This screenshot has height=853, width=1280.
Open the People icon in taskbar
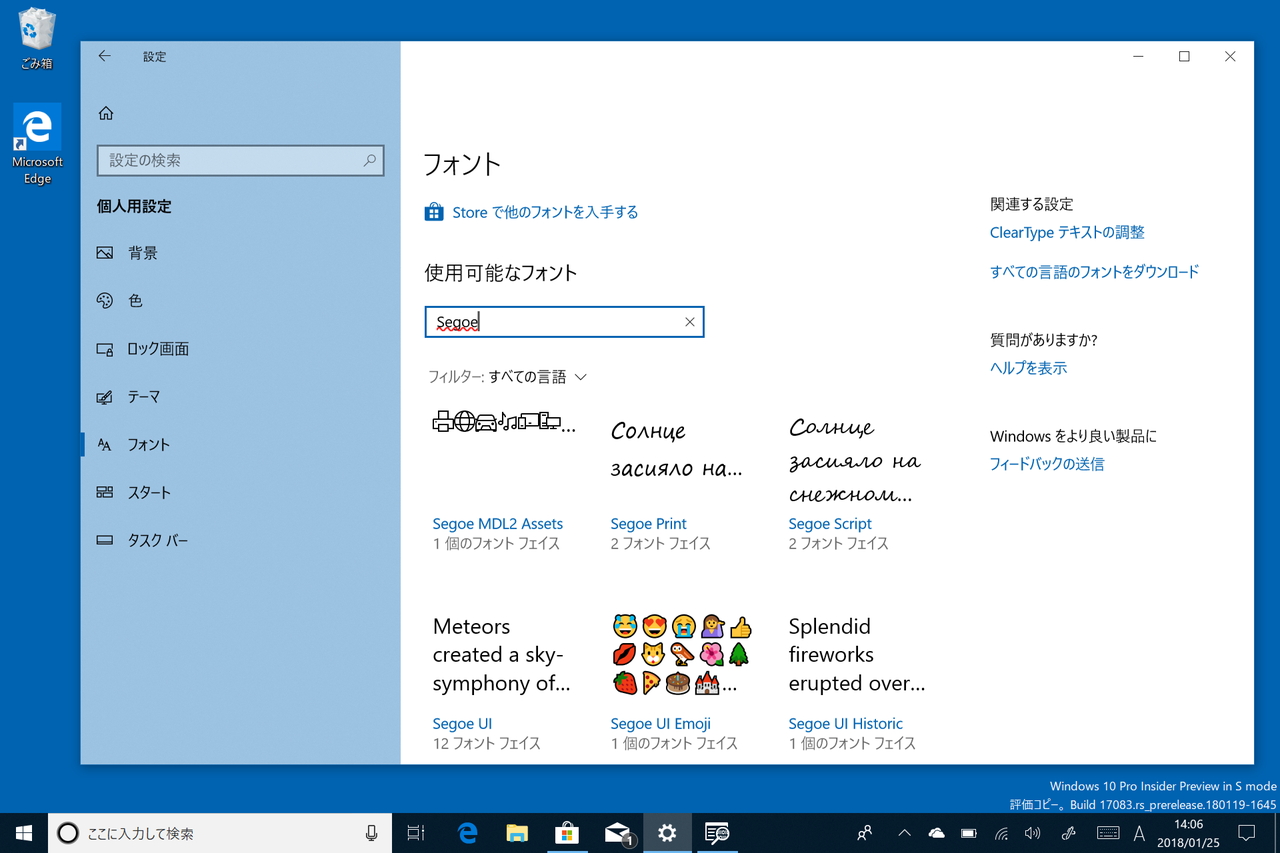click(x=865, y=833)
